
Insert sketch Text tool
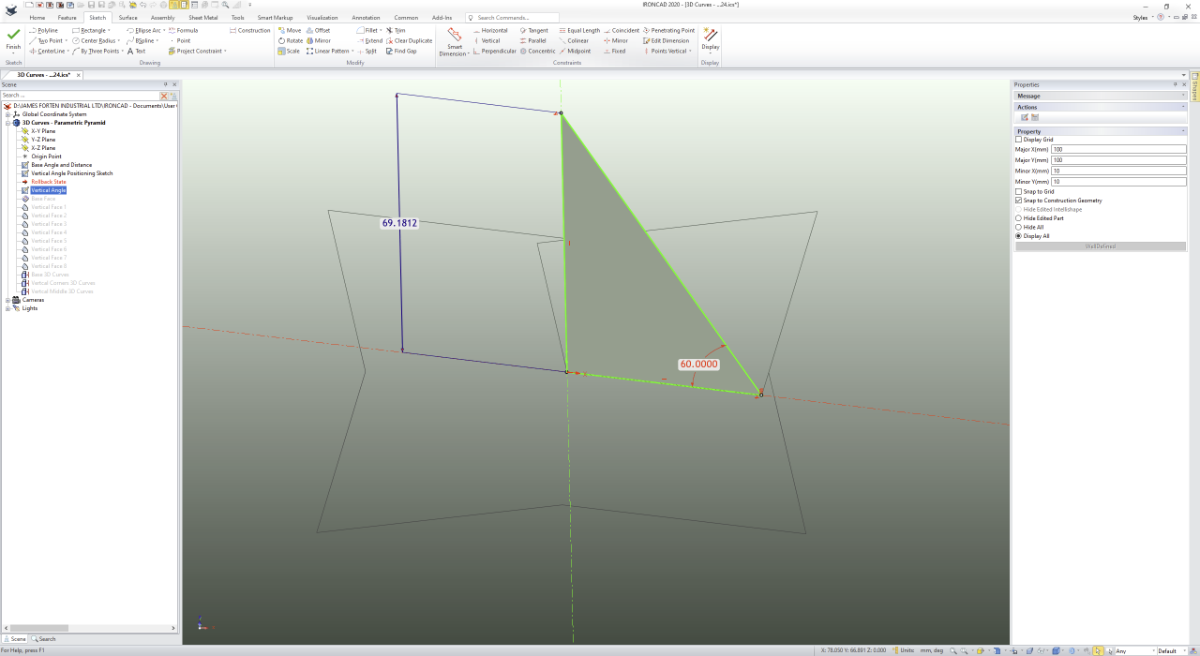pyautogui.click(x=137, y=50)
